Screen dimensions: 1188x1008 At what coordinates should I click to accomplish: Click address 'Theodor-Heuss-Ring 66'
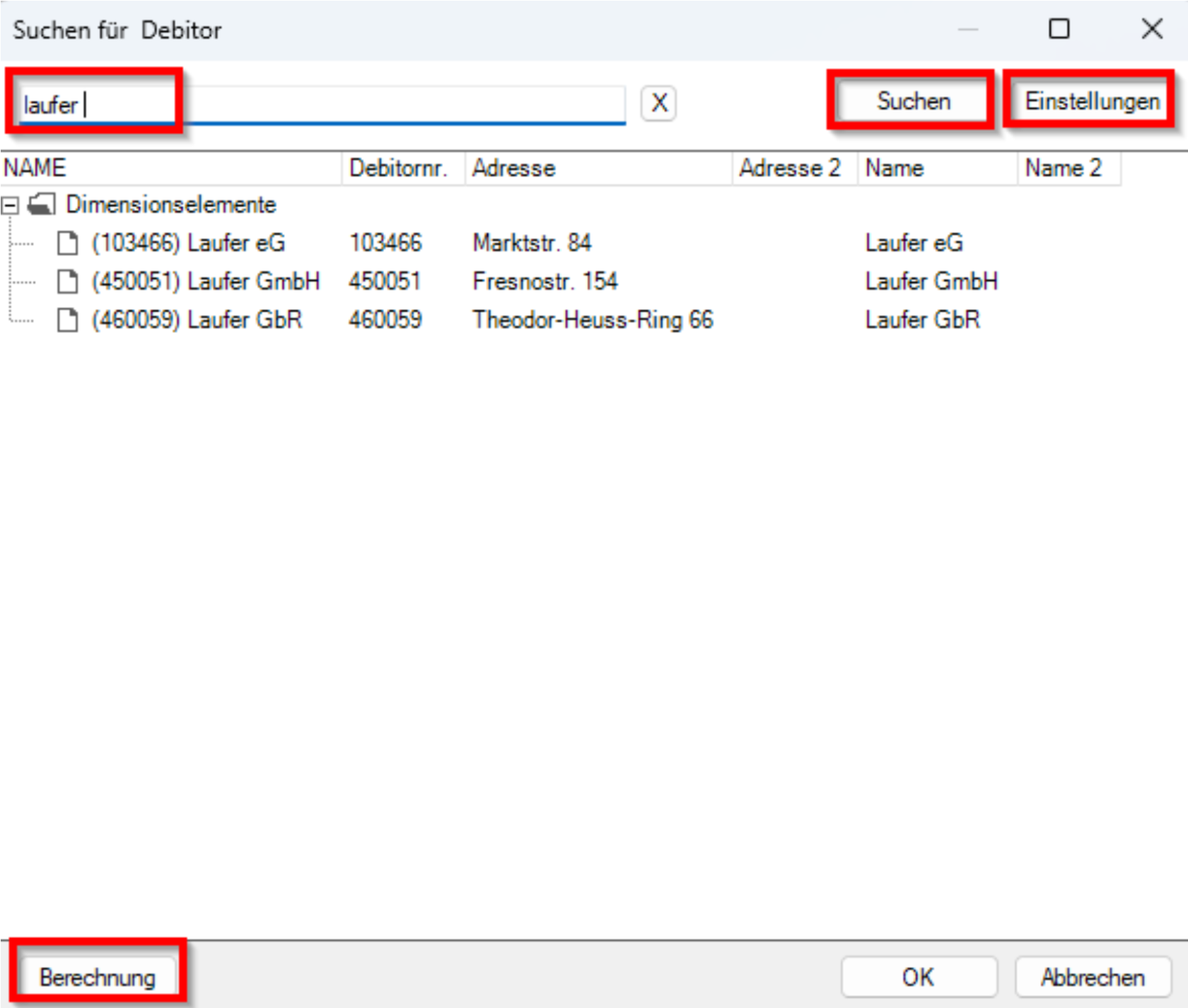tap(593, 319)
